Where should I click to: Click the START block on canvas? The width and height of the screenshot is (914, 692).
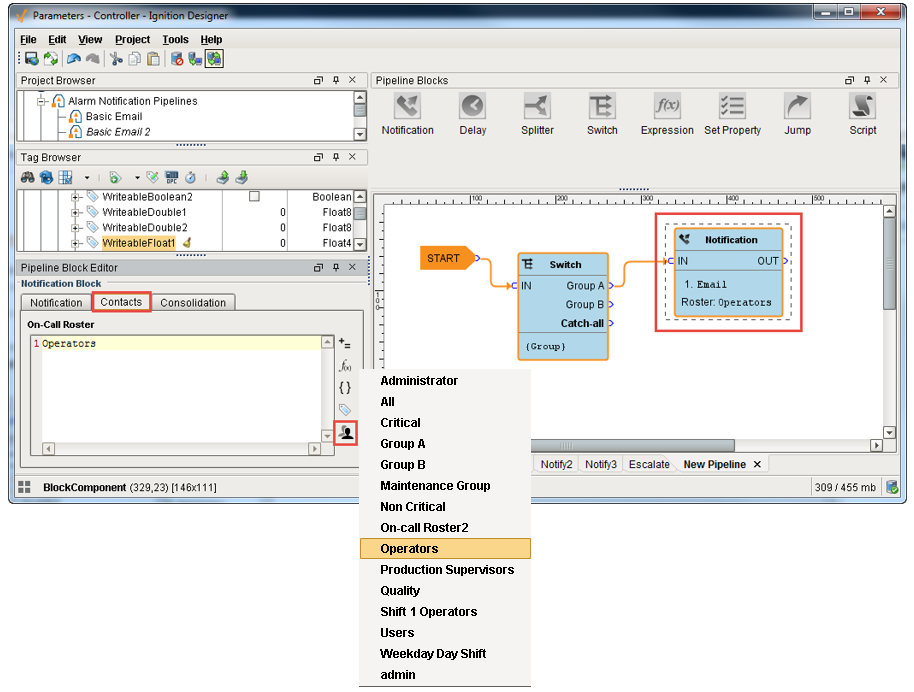point(447,258)
